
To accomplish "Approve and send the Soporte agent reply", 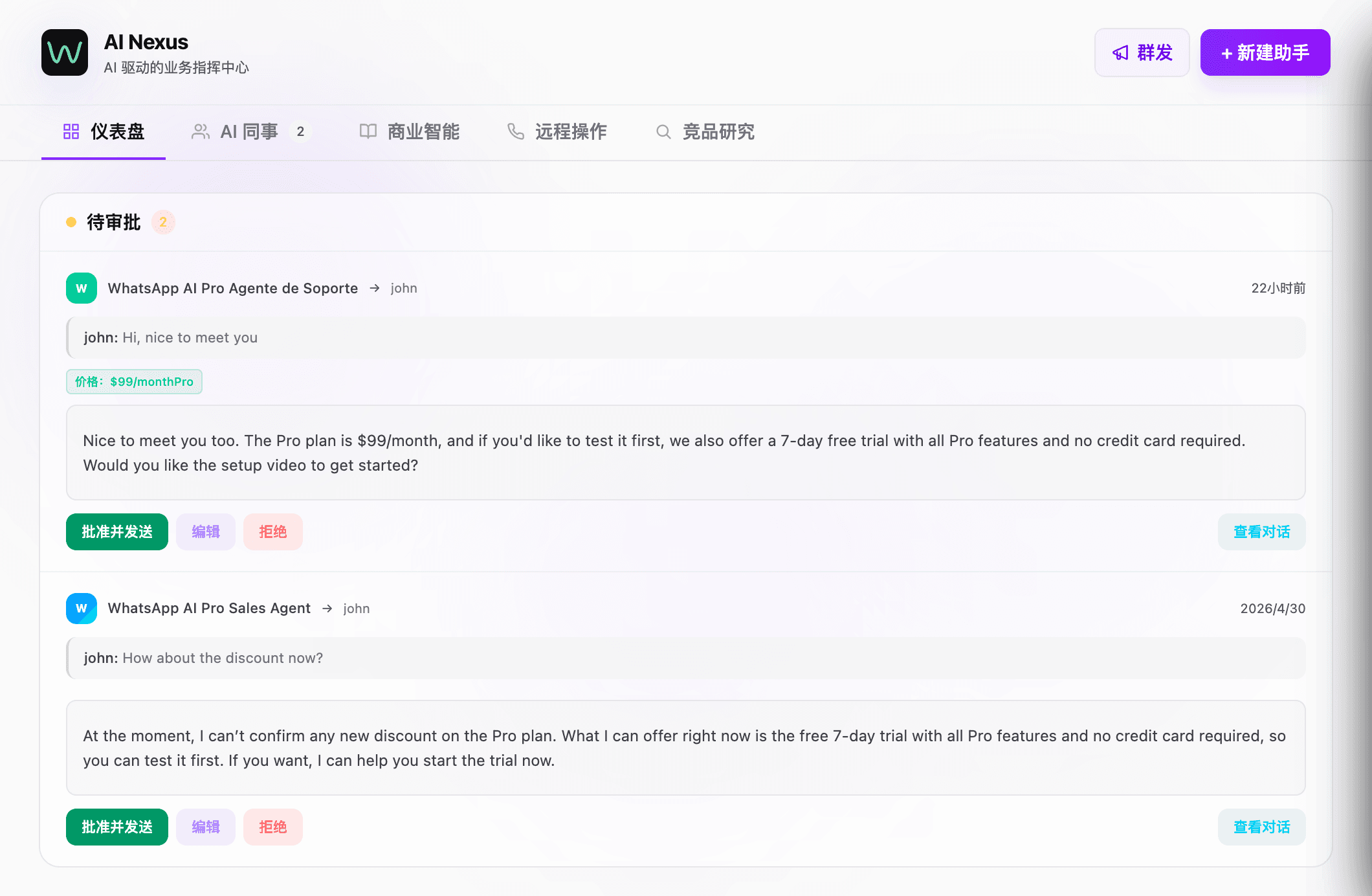I will point(117,532).
